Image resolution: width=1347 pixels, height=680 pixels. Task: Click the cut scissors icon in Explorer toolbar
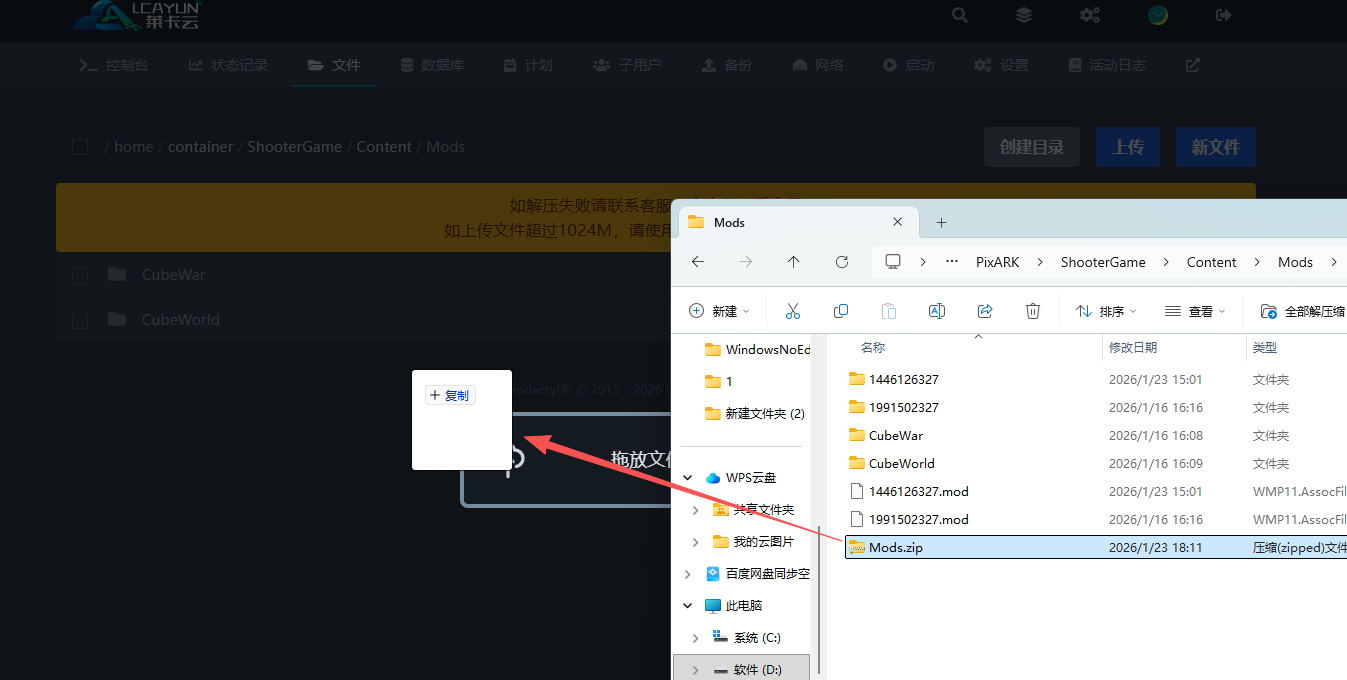793,311
